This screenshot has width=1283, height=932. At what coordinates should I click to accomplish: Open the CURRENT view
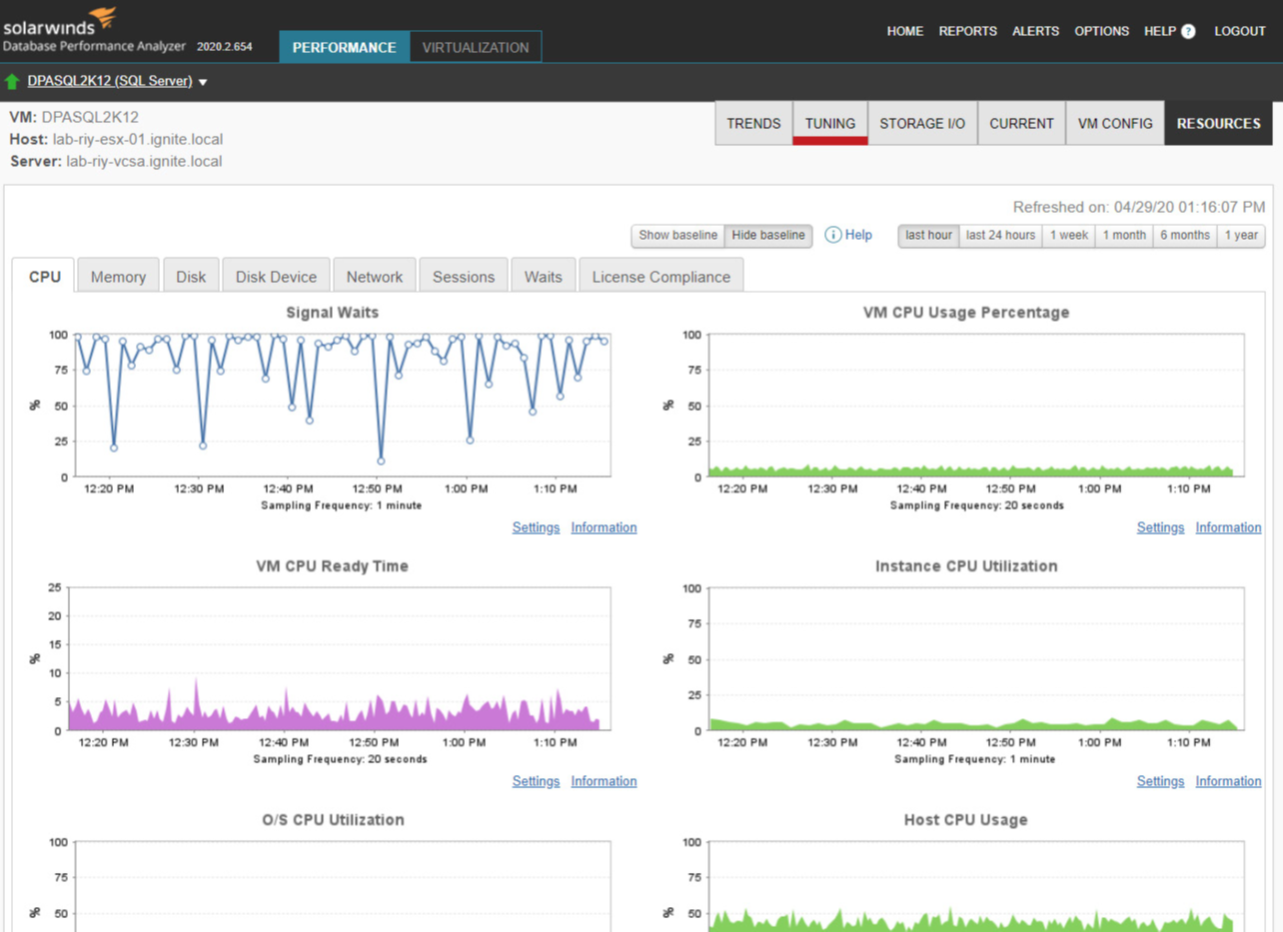(x=1021, y=123)
